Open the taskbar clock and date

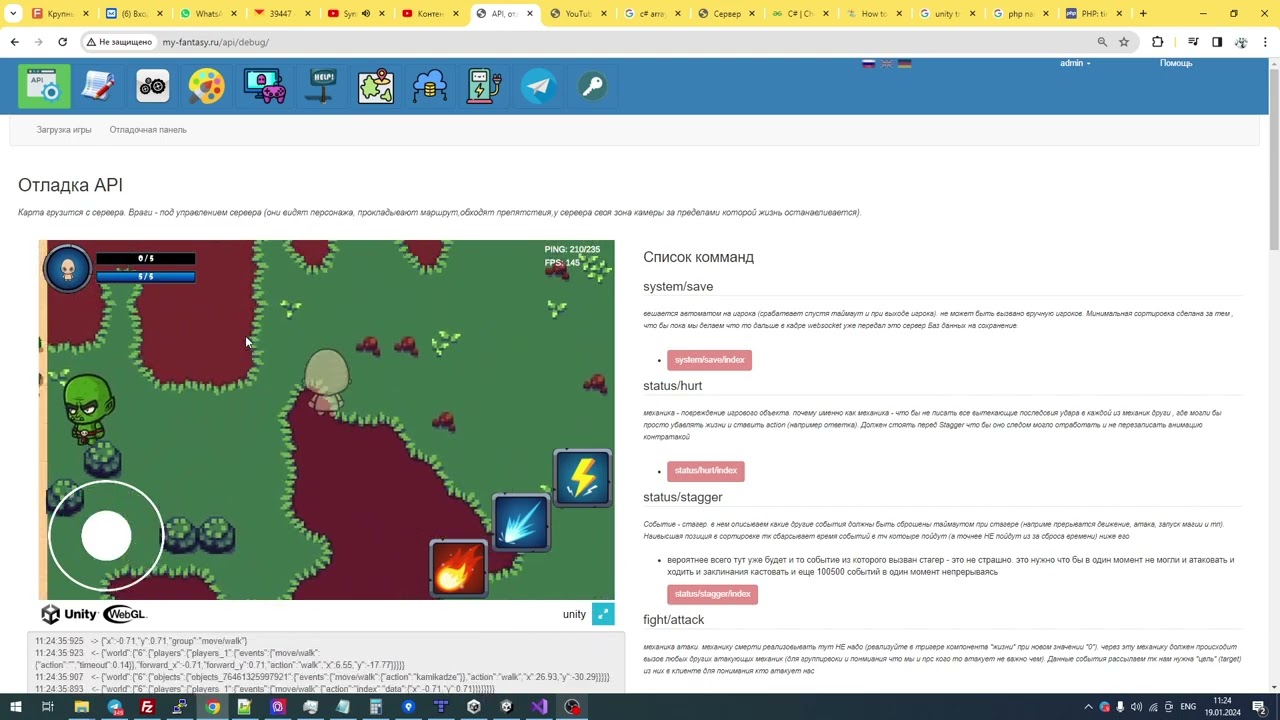tap(1222, 707)
